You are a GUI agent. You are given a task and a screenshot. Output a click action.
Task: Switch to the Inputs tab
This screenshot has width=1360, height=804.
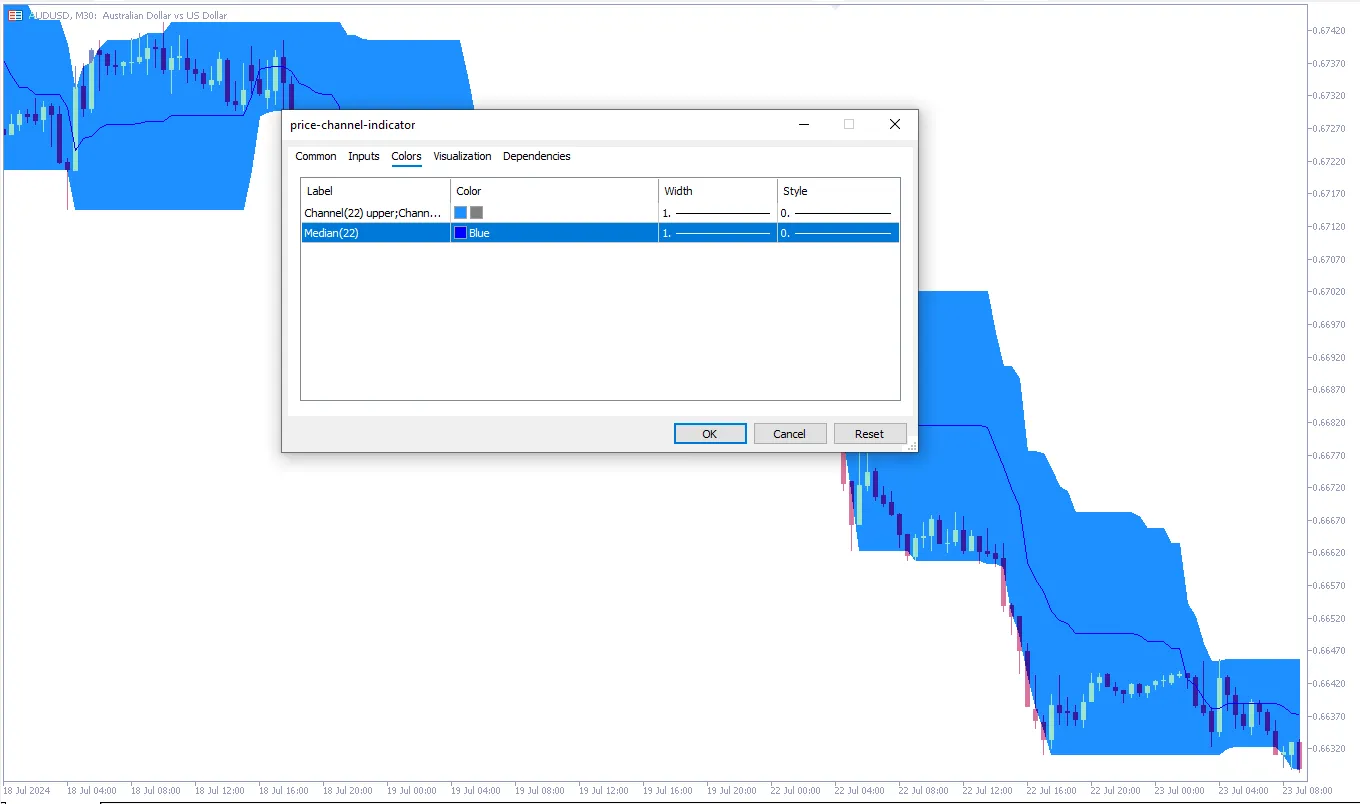point(363,156)
